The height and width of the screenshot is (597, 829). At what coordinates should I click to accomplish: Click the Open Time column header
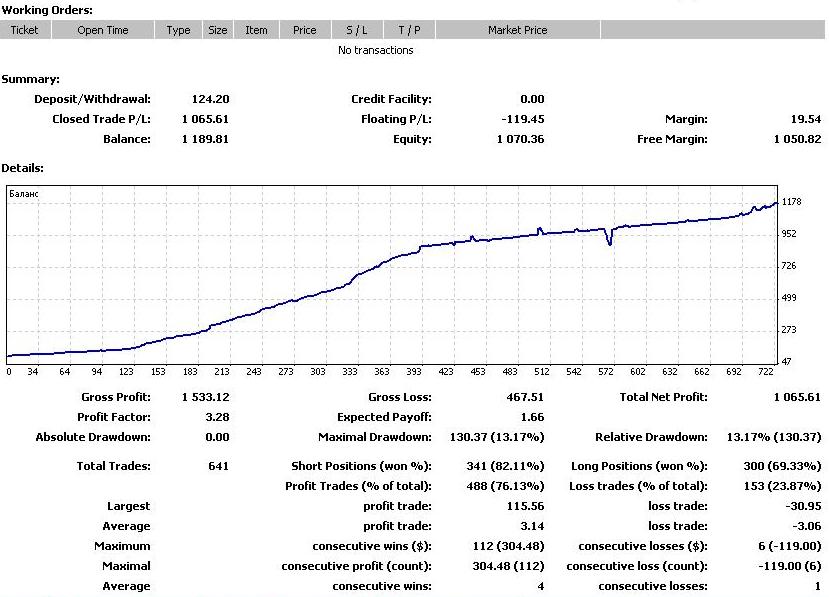pos(103,30)
